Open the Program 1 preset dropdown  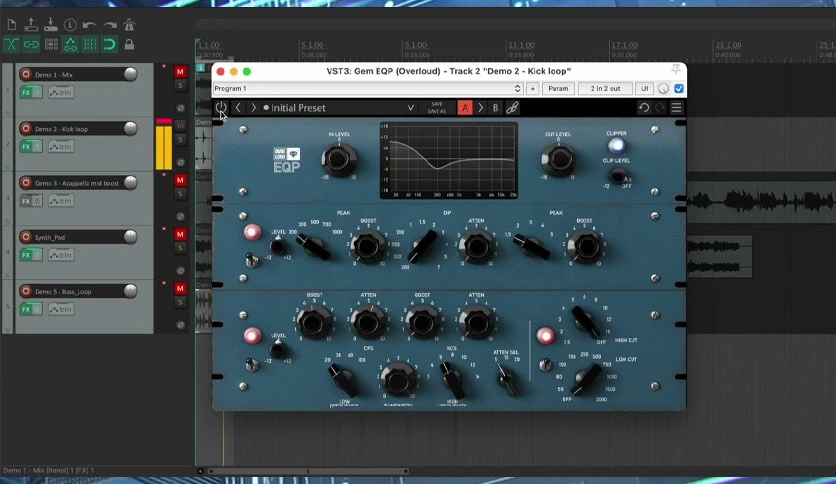pyautogui.click(x=368, y=88)
